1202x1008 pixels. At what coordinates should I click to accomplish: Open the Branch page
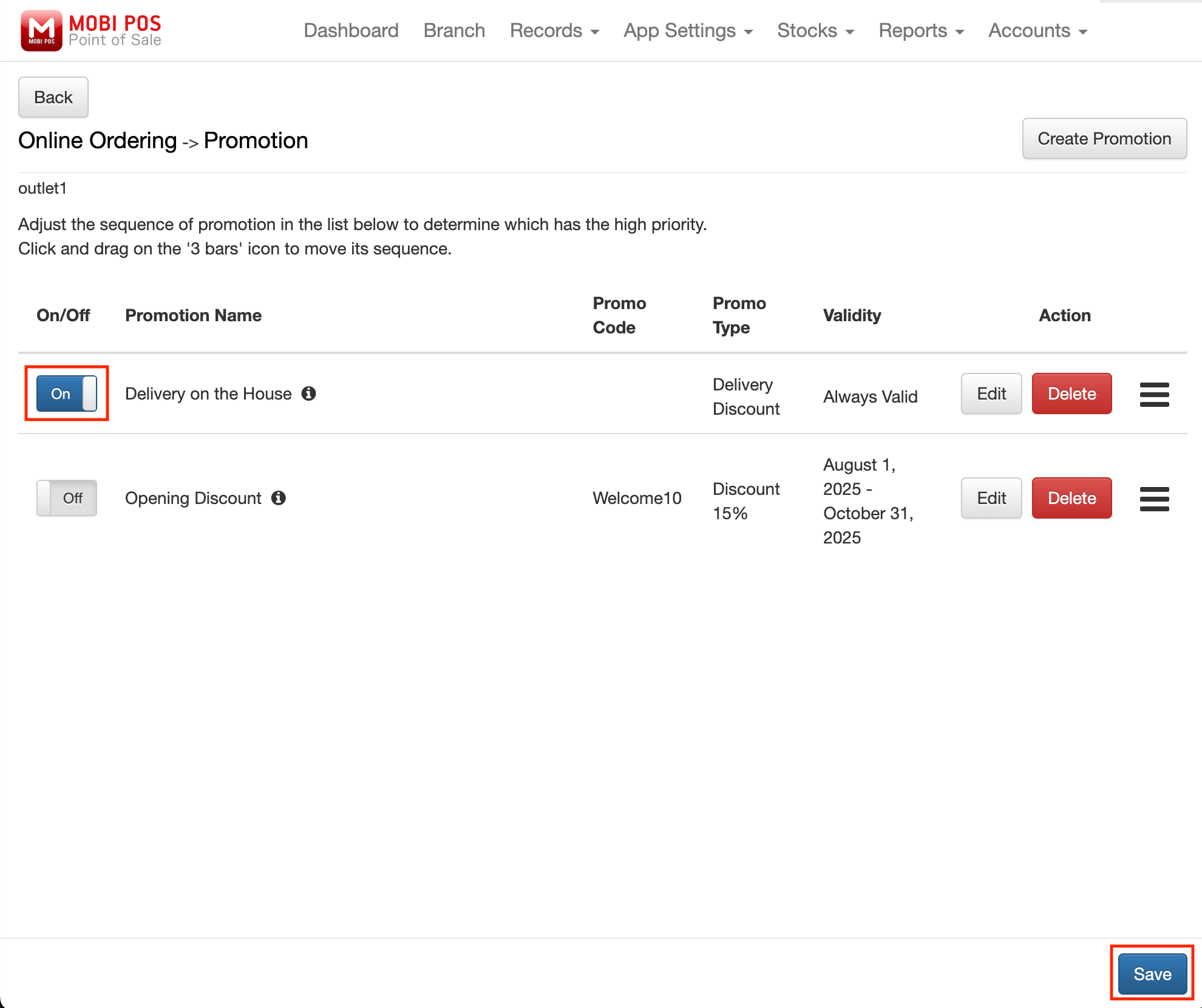(454, 30)
